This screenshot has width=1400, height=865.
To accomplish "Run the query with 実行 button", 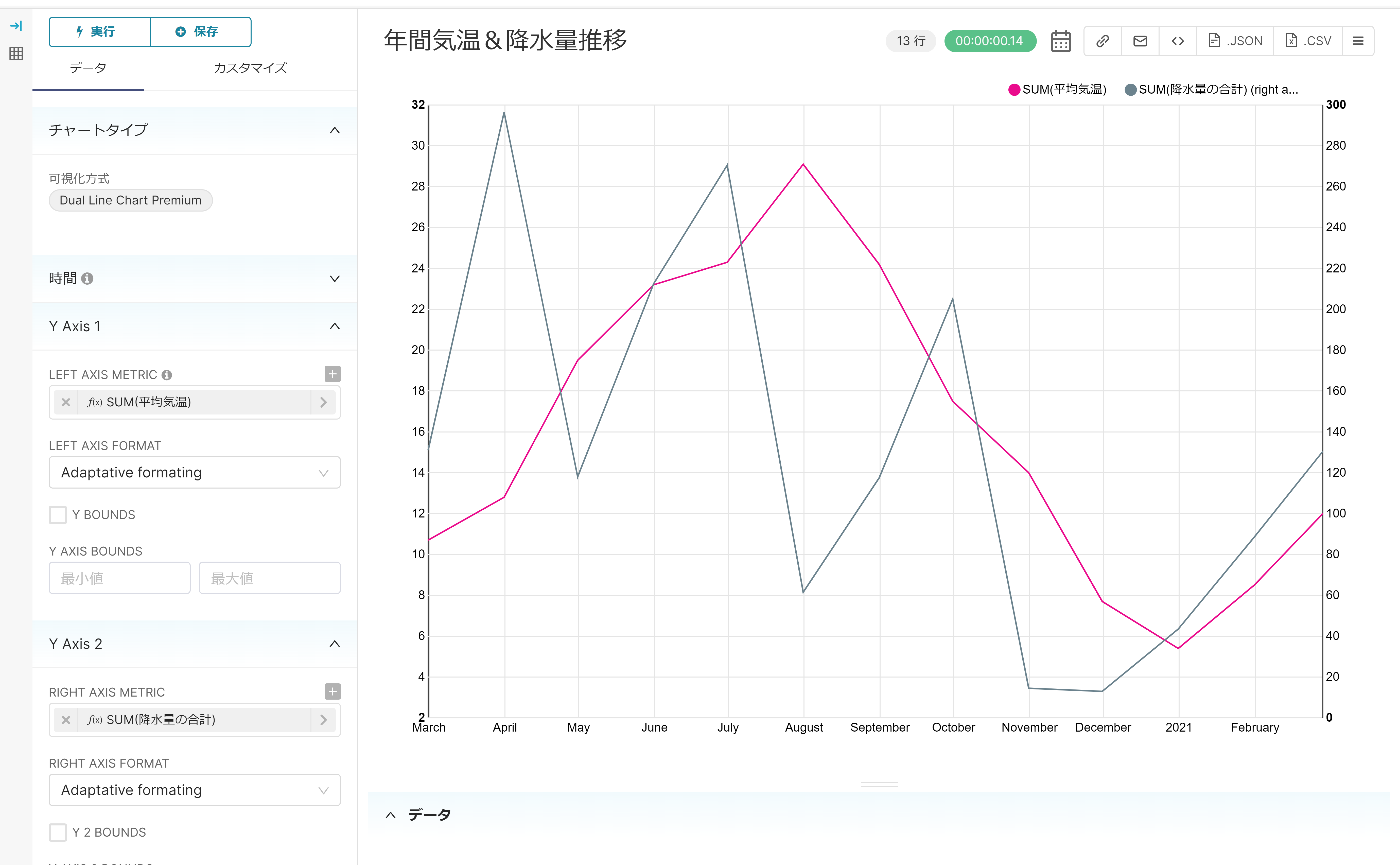I will coord(99,31).
